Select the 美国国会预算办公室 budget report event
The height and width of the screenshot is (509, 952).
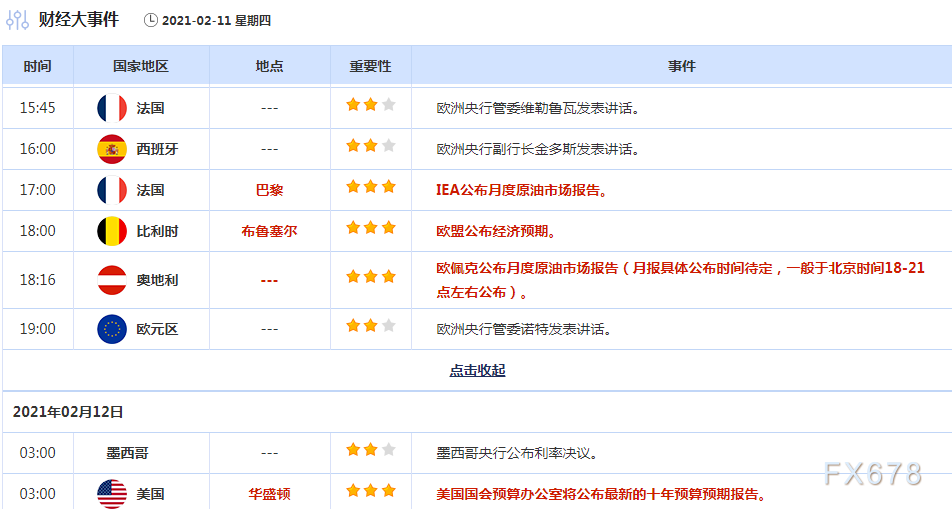pos(601,494)
